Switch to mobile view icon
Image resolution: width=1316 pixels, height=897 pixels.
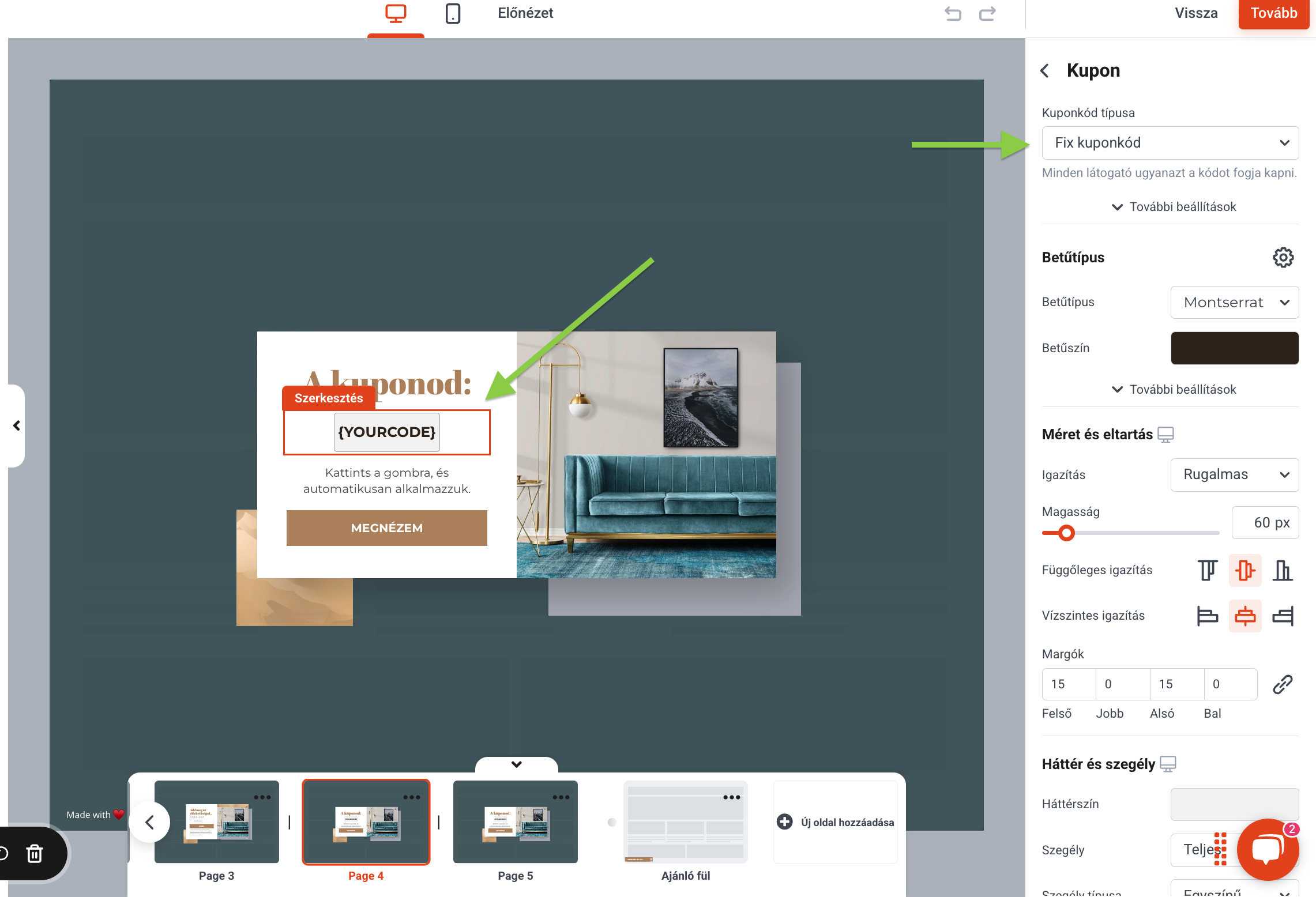coord(453,13)
